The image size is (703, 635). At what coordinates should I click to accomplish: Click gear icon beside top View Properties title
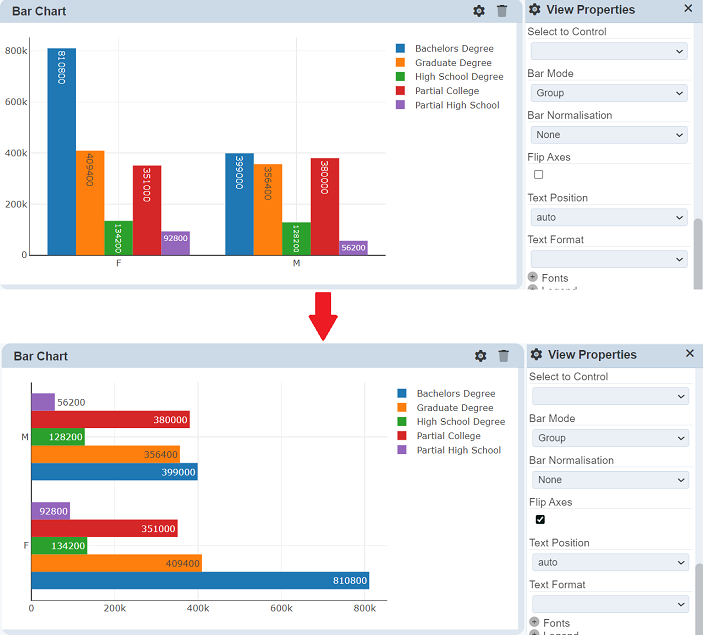[x=535, y=10]
